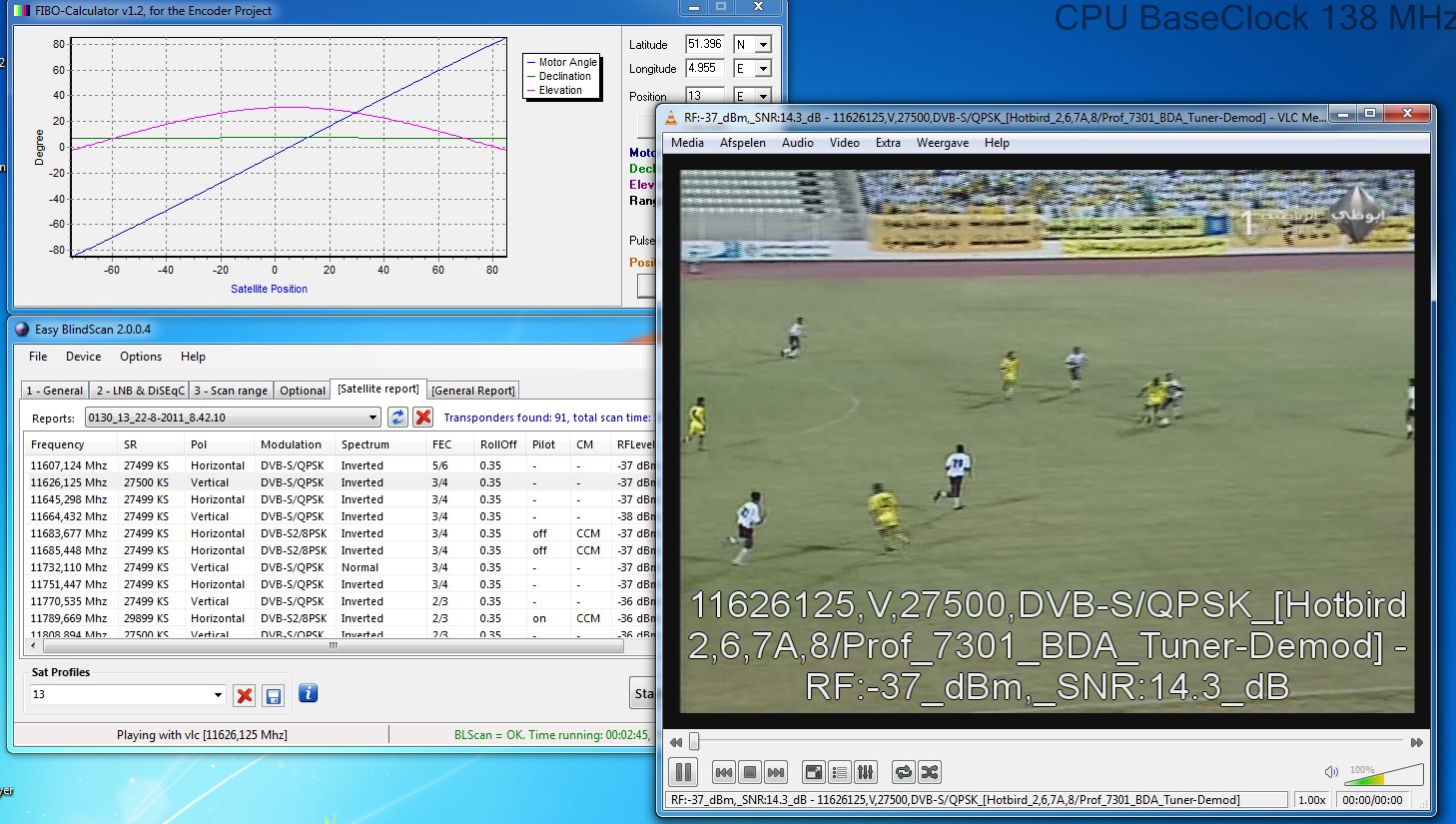Select the 11626,125 Mhz transponder row
Screen dimensions: 1456x824
pyautogui.click(x=340, y=482)
